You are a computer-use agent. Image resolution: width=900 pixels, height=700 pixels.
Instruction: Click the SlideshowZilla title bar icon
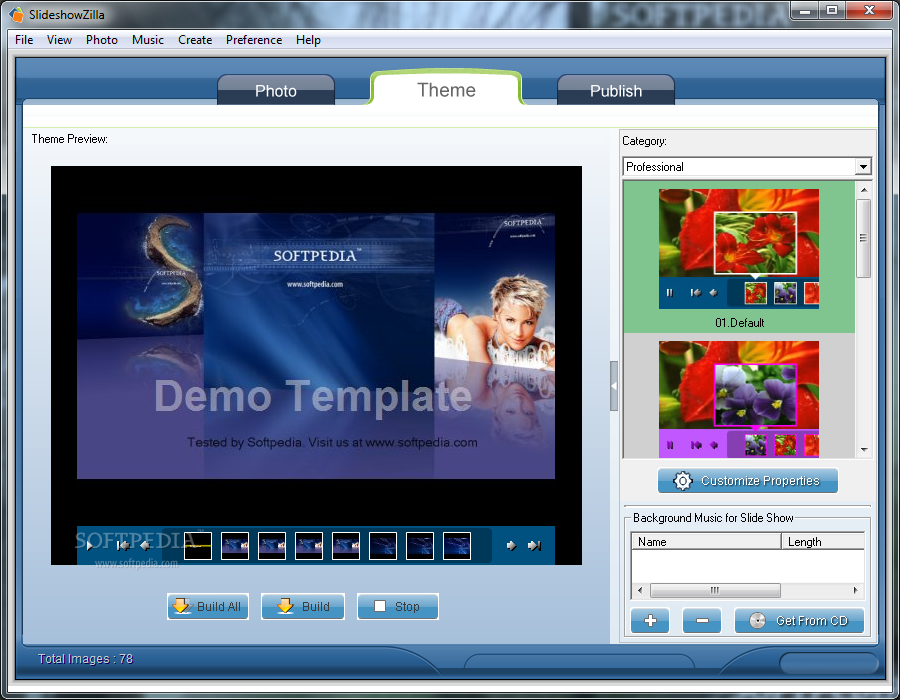17,14
